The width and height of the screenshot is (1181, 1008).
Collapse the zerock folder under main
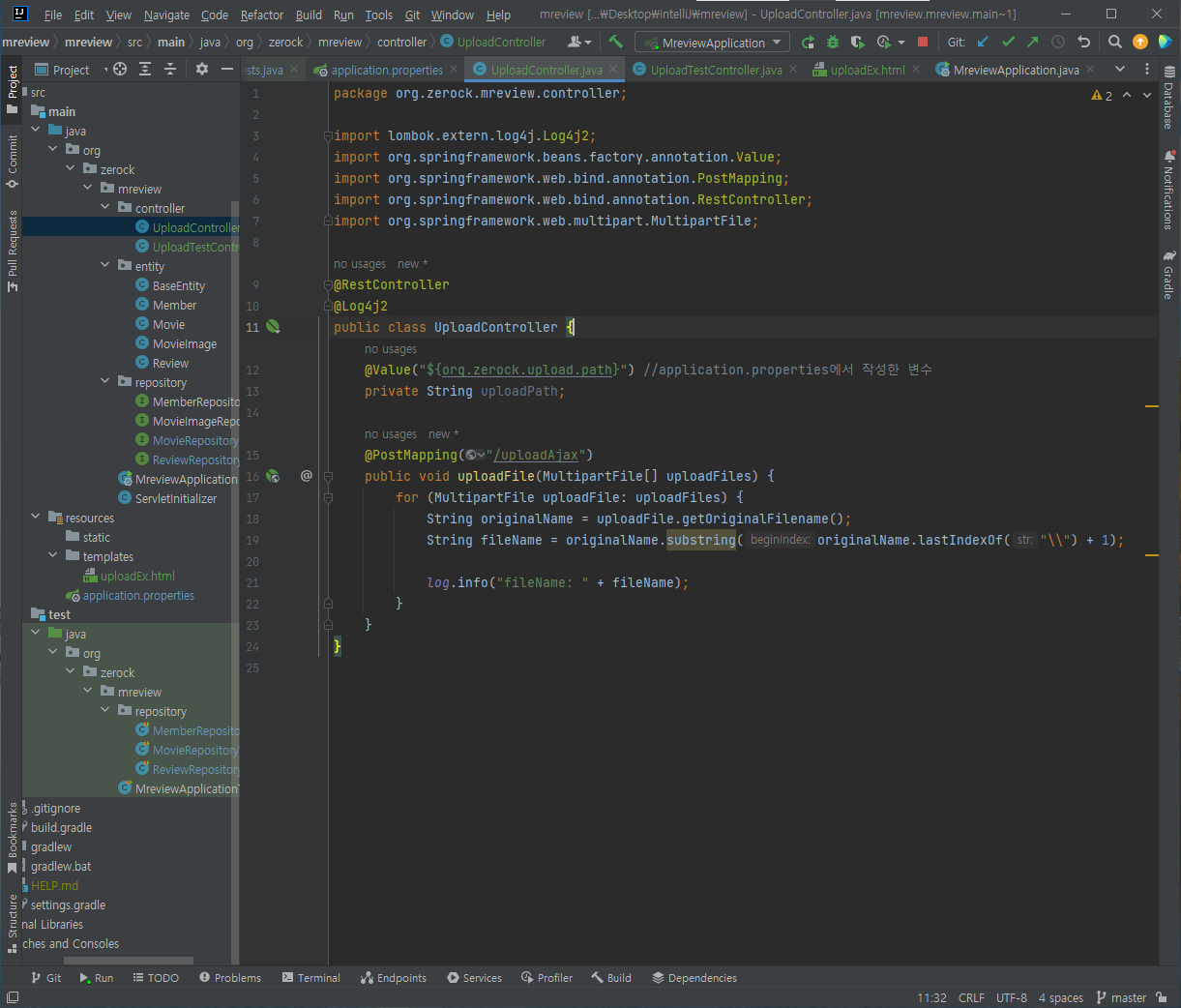coord(71,168)
